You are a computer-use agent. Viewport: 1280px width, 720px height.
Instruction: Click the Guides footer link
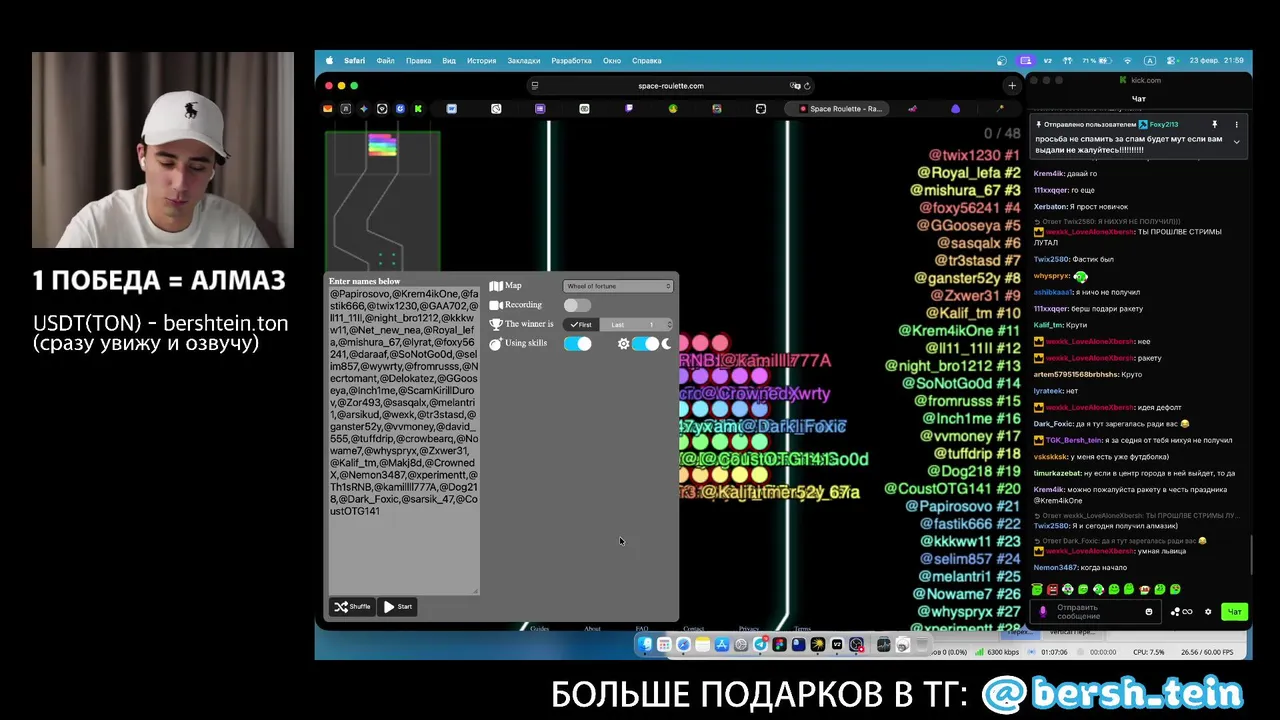[x=540, y=628]
